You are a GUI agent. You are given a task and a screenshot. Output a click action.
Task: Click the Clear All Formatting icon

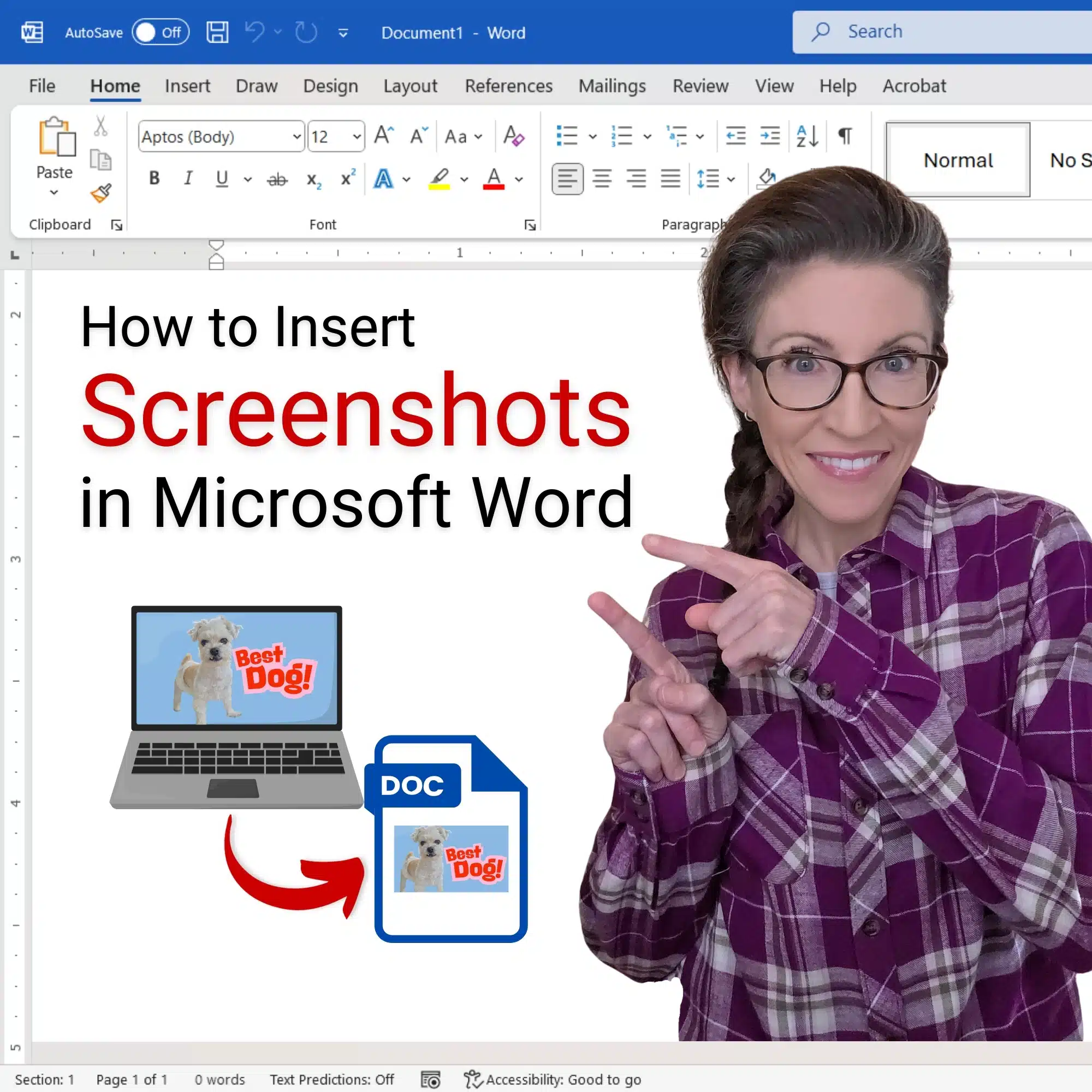(x=513, y=136)
